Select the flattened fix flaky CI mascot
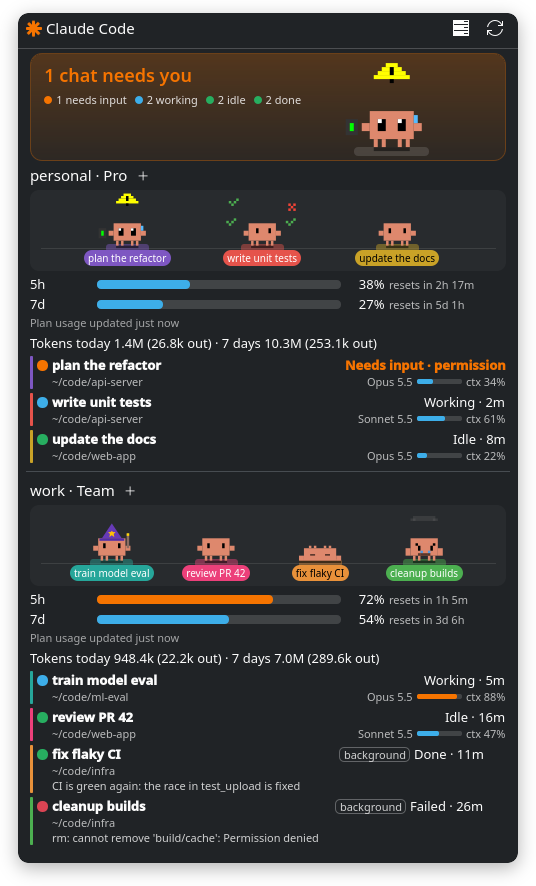 [x=320, y=554]
